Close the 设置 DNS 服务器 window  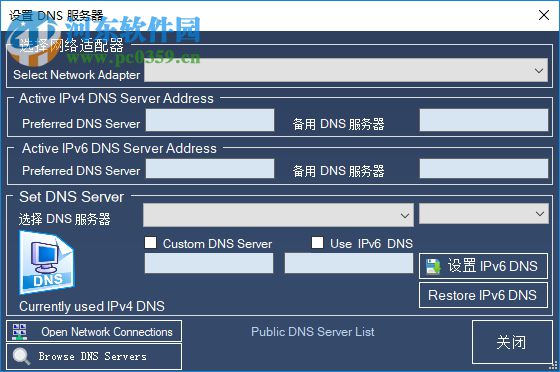tap(544, 15)
